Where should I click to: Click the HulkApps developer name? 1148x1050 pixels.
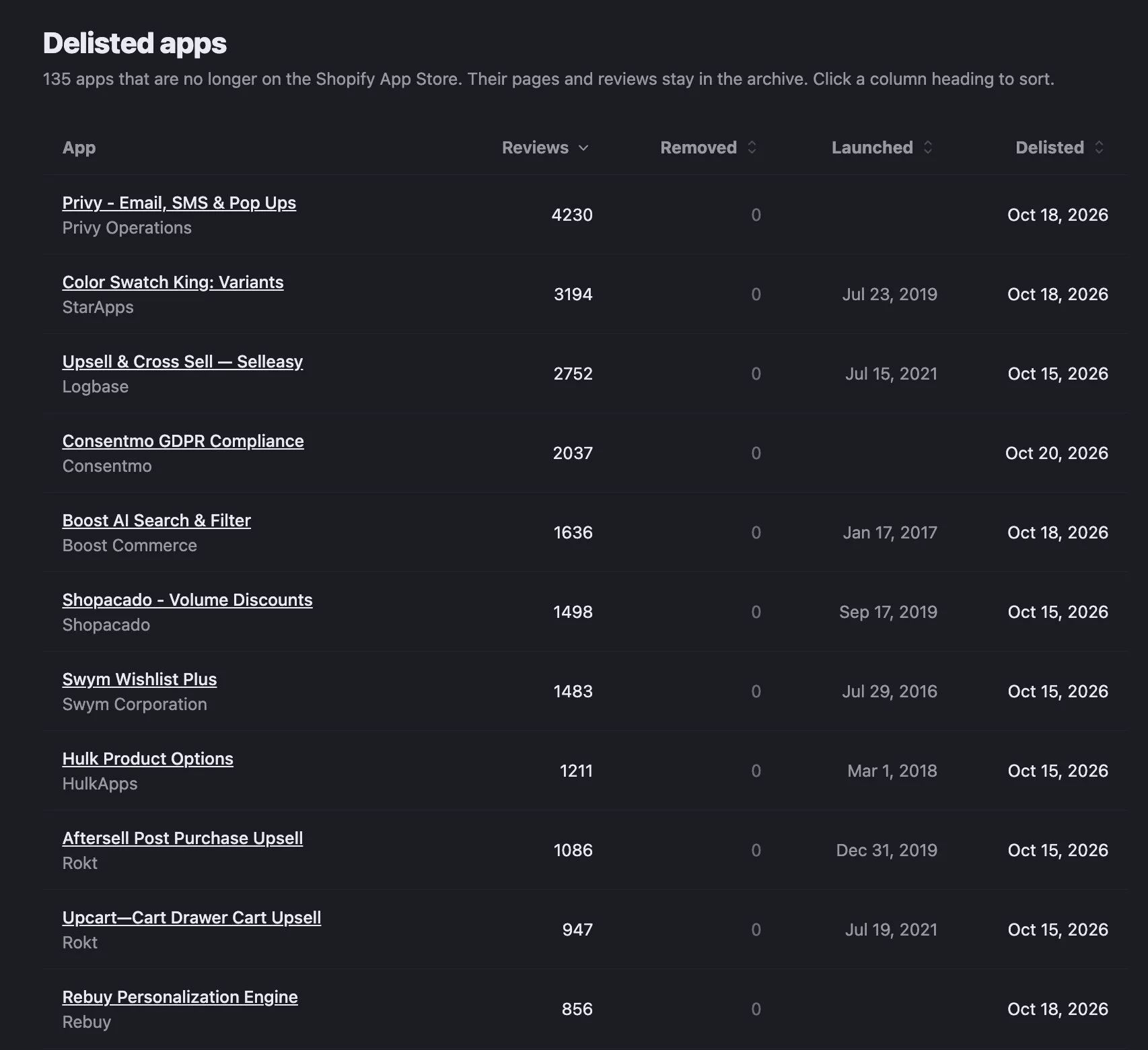coord(100,784)
